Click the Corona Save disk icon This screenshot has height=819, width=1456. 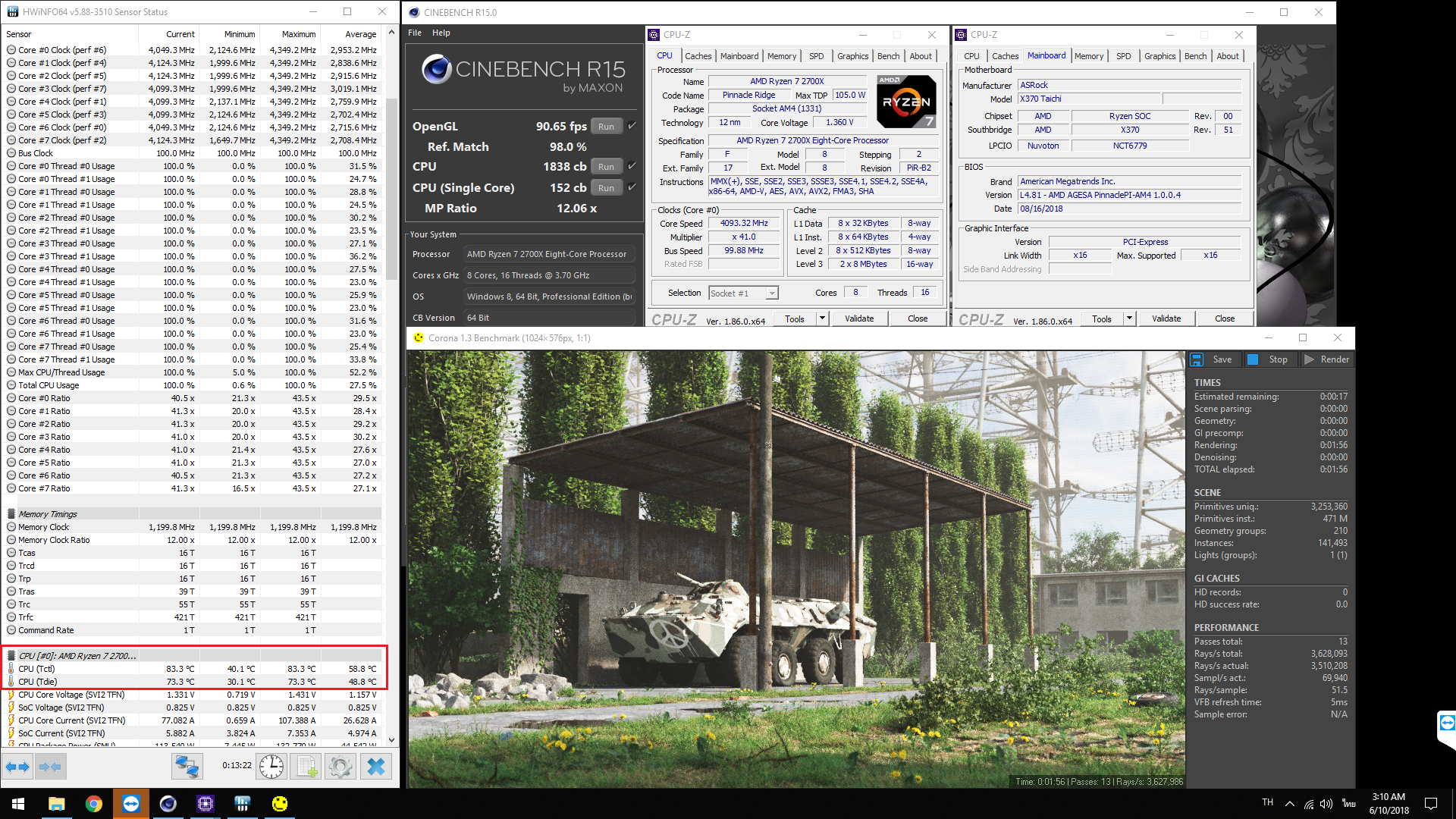pos(1197,359)
